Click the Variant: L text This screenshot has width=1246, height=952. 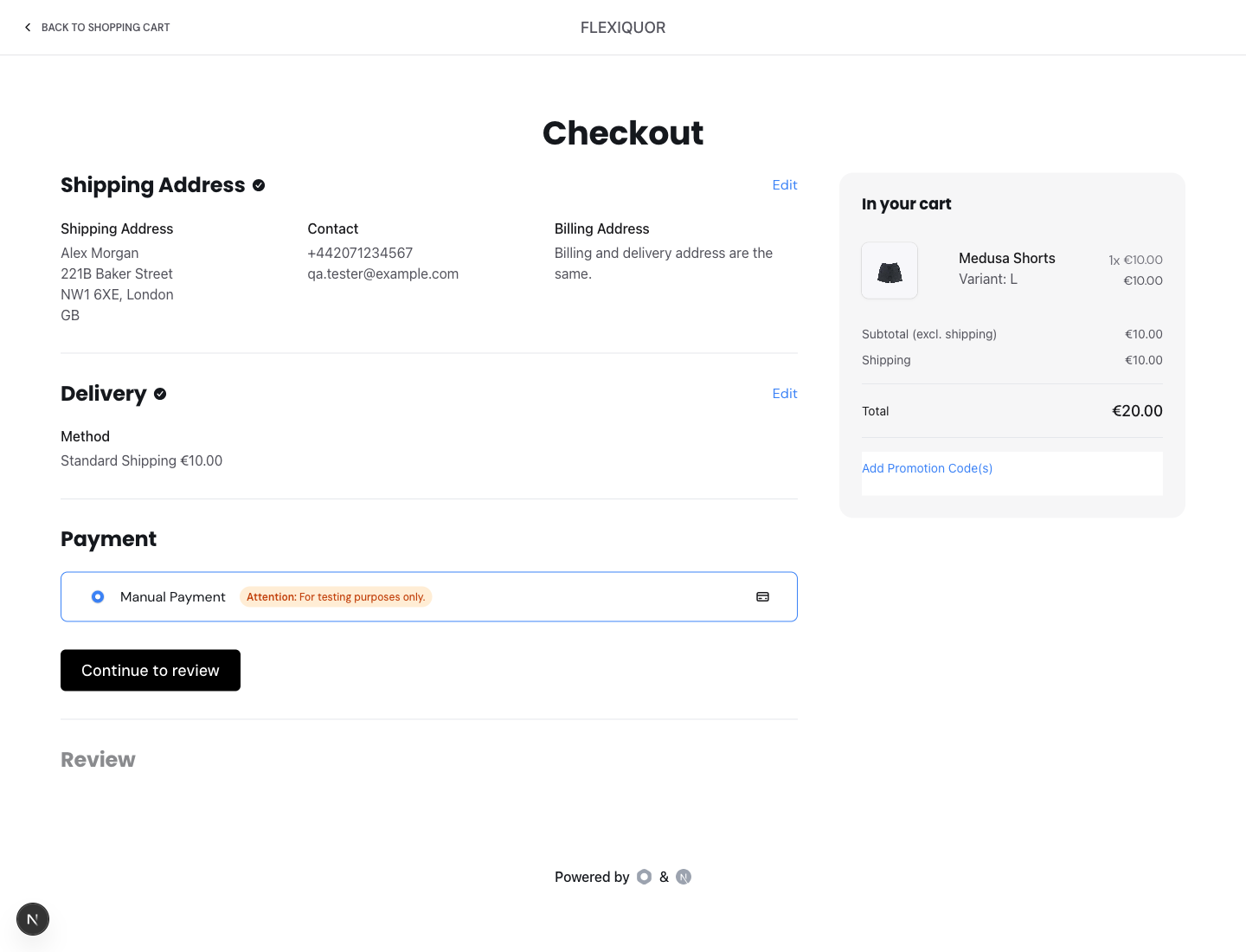(988, 279)
